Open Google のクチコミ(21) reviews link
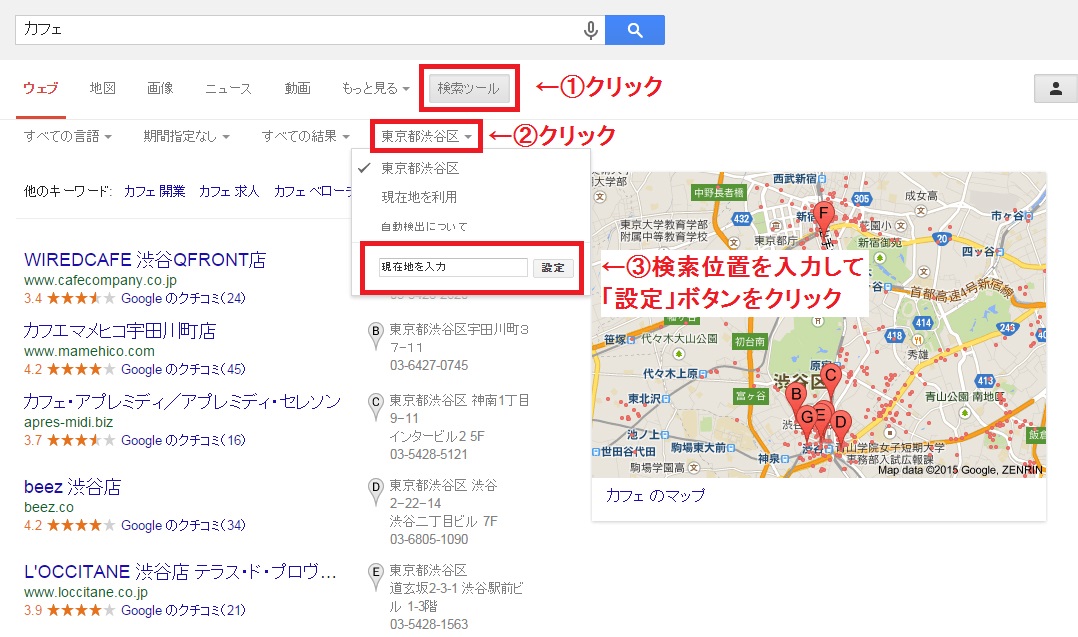The image size is (1078, 637). coord(183,610)
